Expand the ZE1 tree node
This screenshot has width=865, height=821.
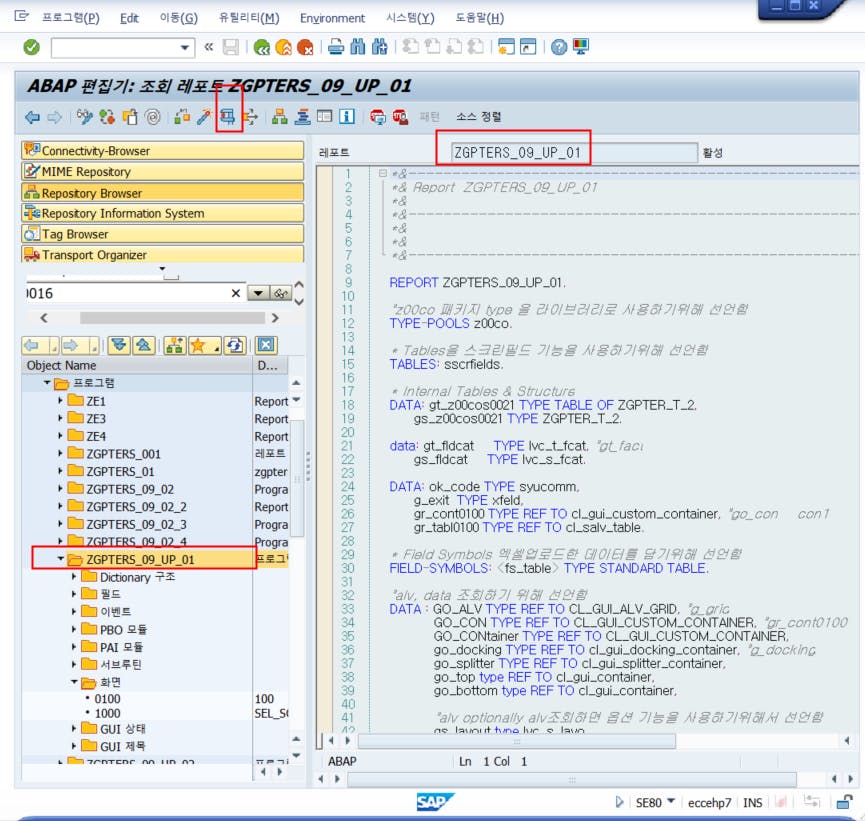tap(60, 401)
